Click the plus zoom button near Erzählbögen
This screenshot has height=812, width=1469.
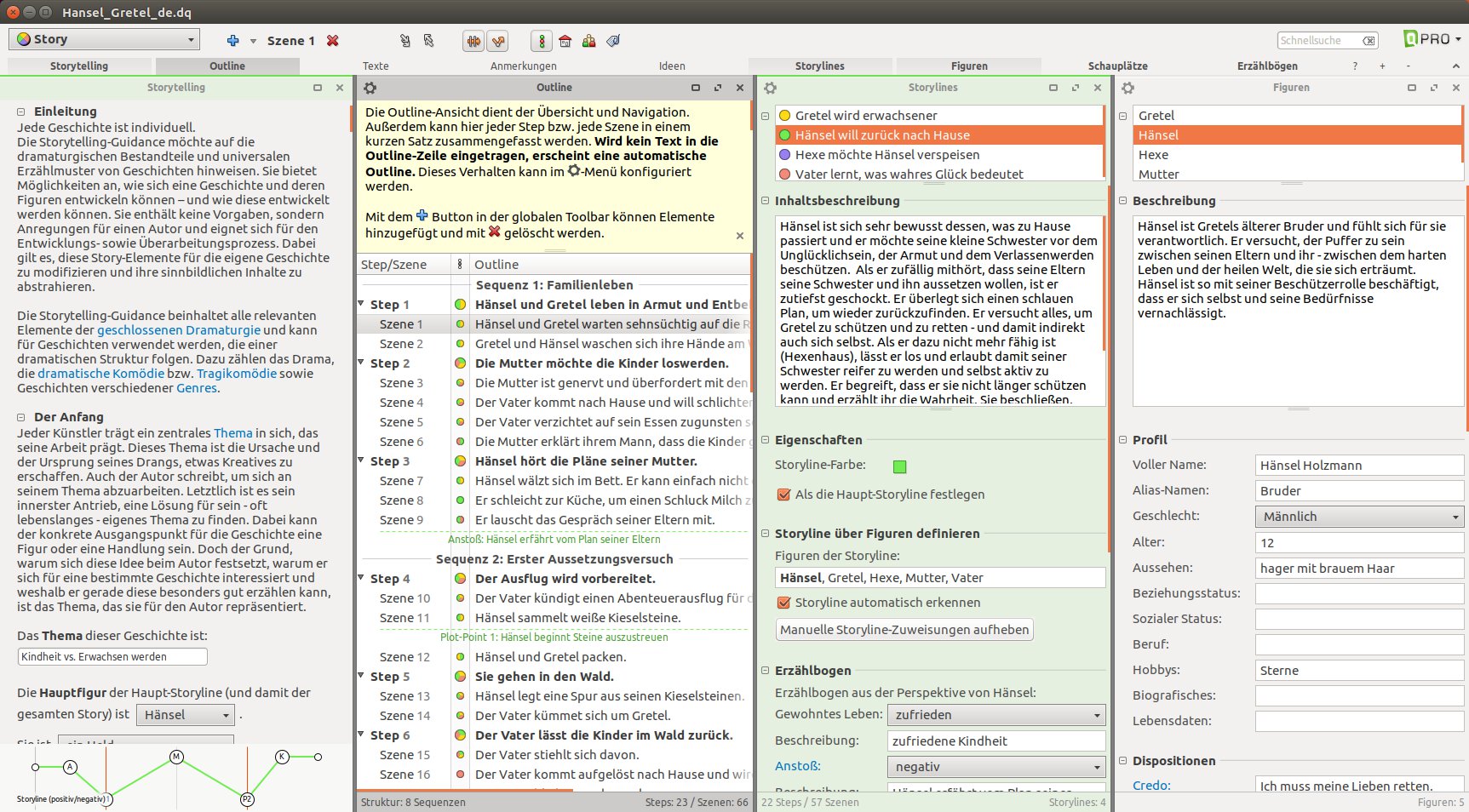pyautogui.click(x=1382, y=66)
